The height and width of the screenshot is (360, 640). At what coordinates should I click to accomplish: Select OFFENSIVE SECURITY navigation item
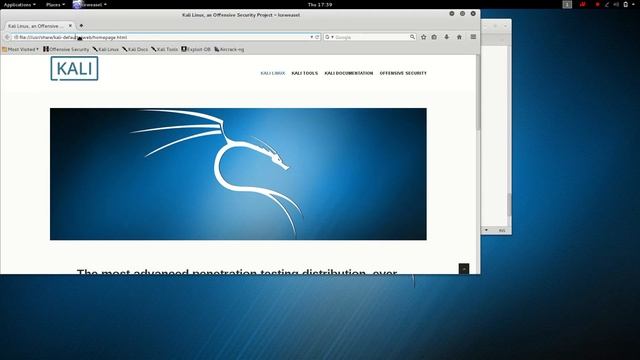403,73
